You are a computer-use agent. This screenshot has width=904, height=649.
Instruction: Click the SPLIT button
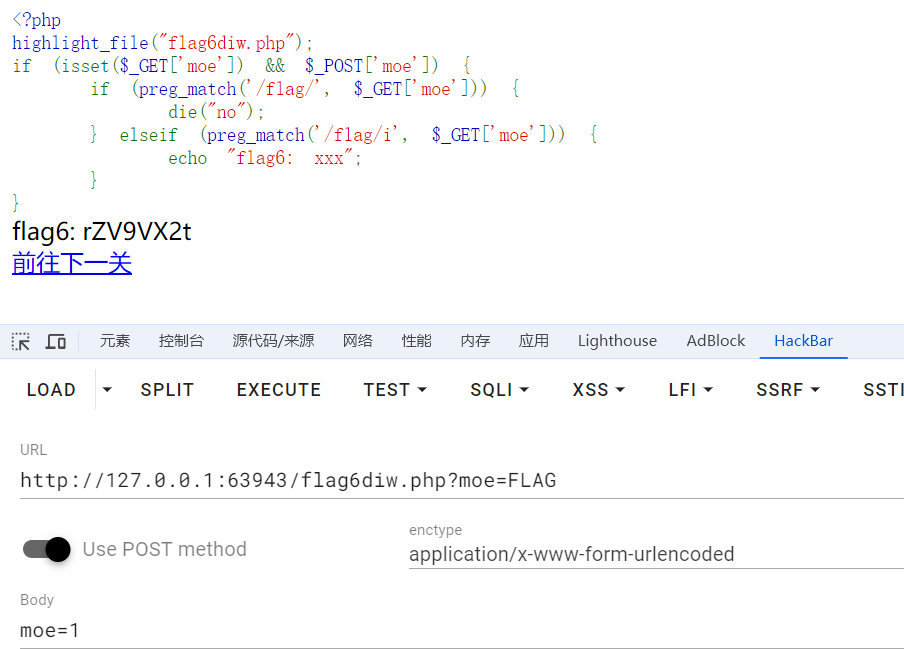pos(167,390)
